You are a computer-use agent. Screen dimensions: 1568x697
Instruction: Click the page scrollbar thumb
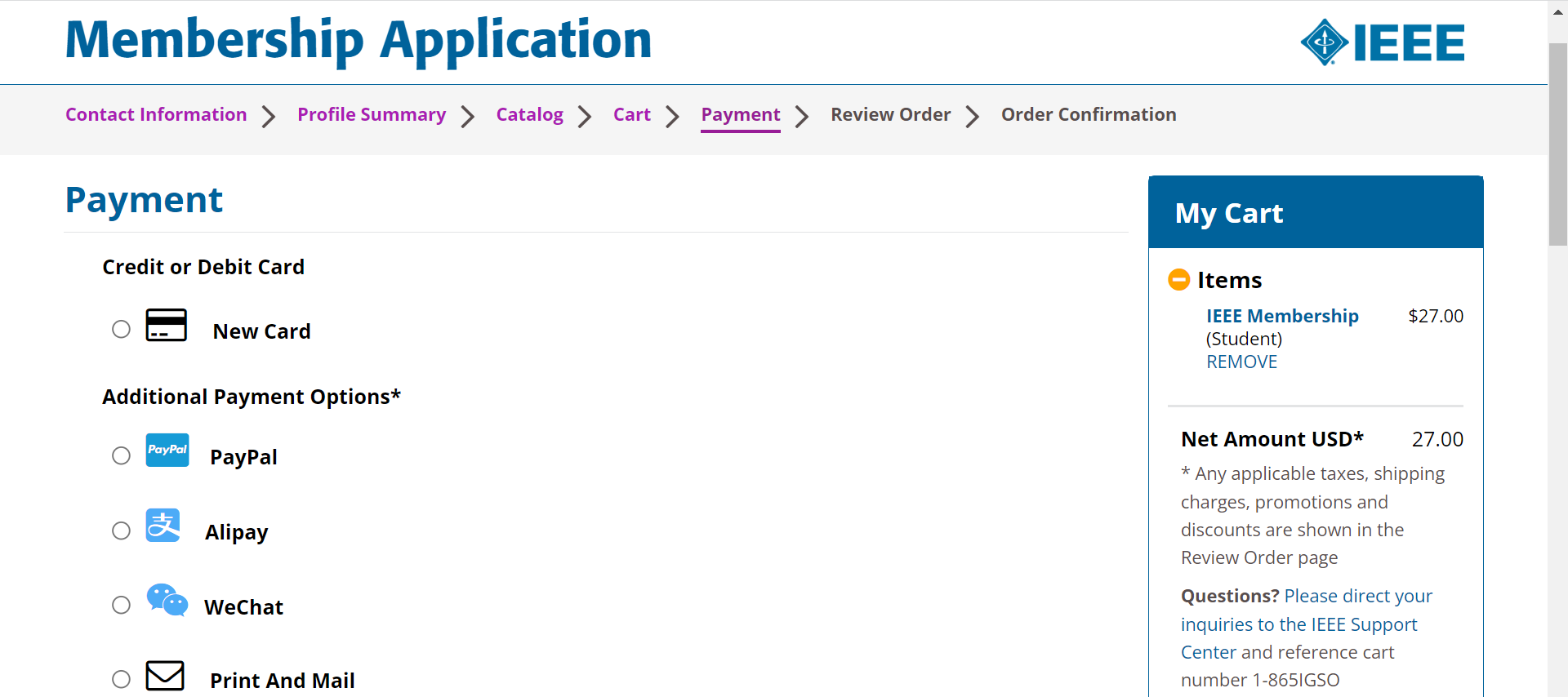pyautogui.click(x=1557, y=144)
